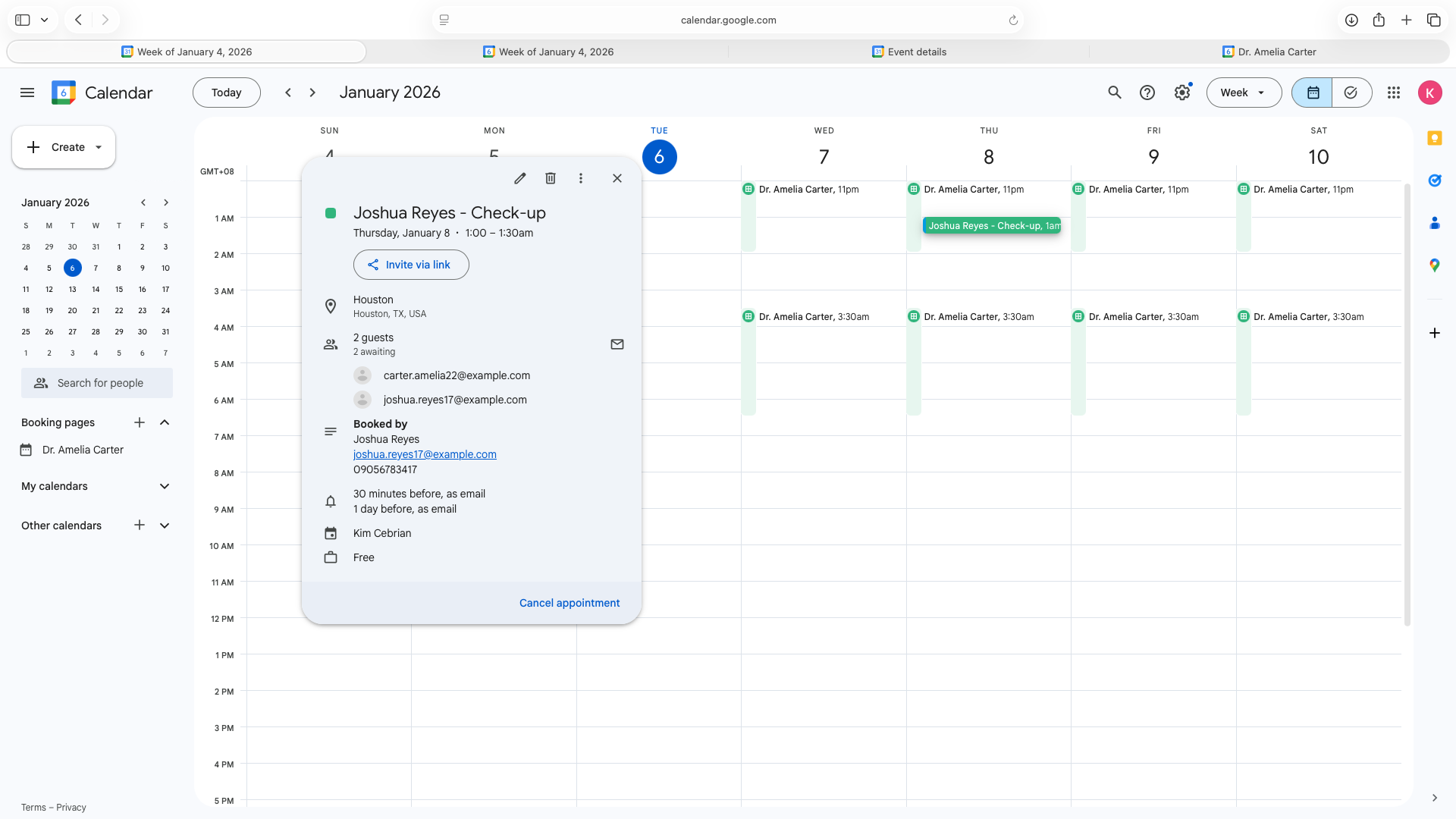Viewport: 1456px width, 819px height.
Task: Email guests using envelope icon
Action: 617,344
